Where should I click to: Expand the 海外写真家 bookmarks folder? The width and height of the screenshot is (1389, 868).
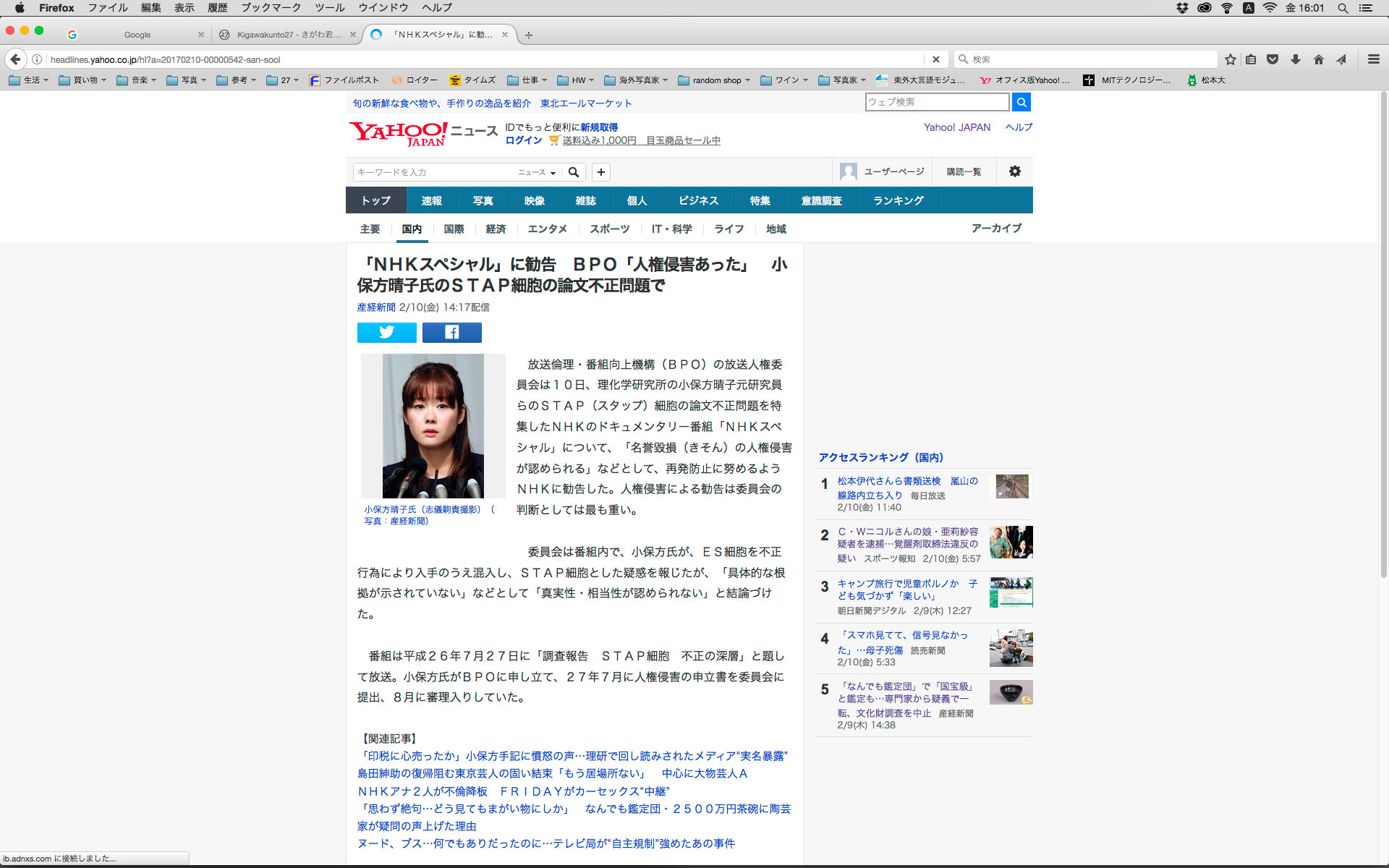(636, 80)
